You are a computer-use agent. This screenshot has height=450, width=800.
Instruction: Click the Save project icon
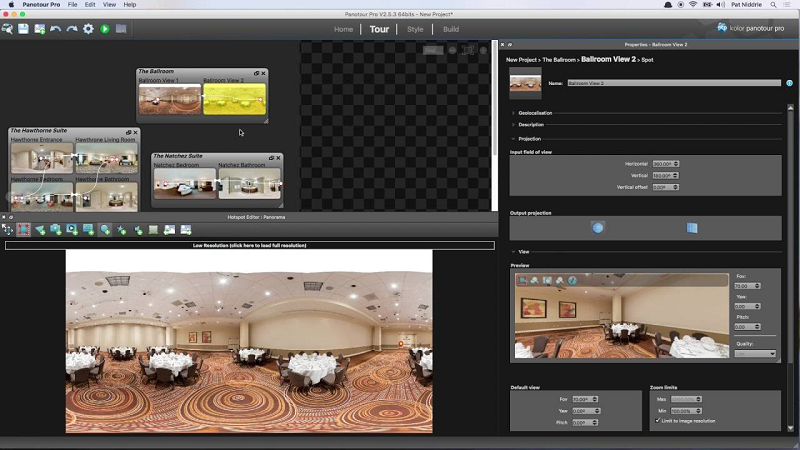click(x=23, y=29)
